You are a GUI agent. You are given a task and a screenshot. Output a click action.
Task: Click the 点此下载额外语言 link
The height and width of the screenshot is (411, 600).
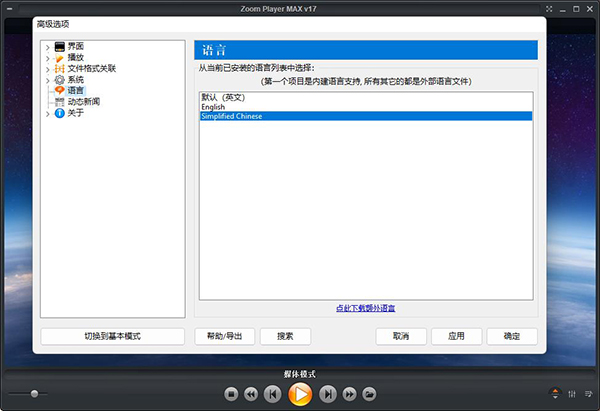(x=365, y=308)
